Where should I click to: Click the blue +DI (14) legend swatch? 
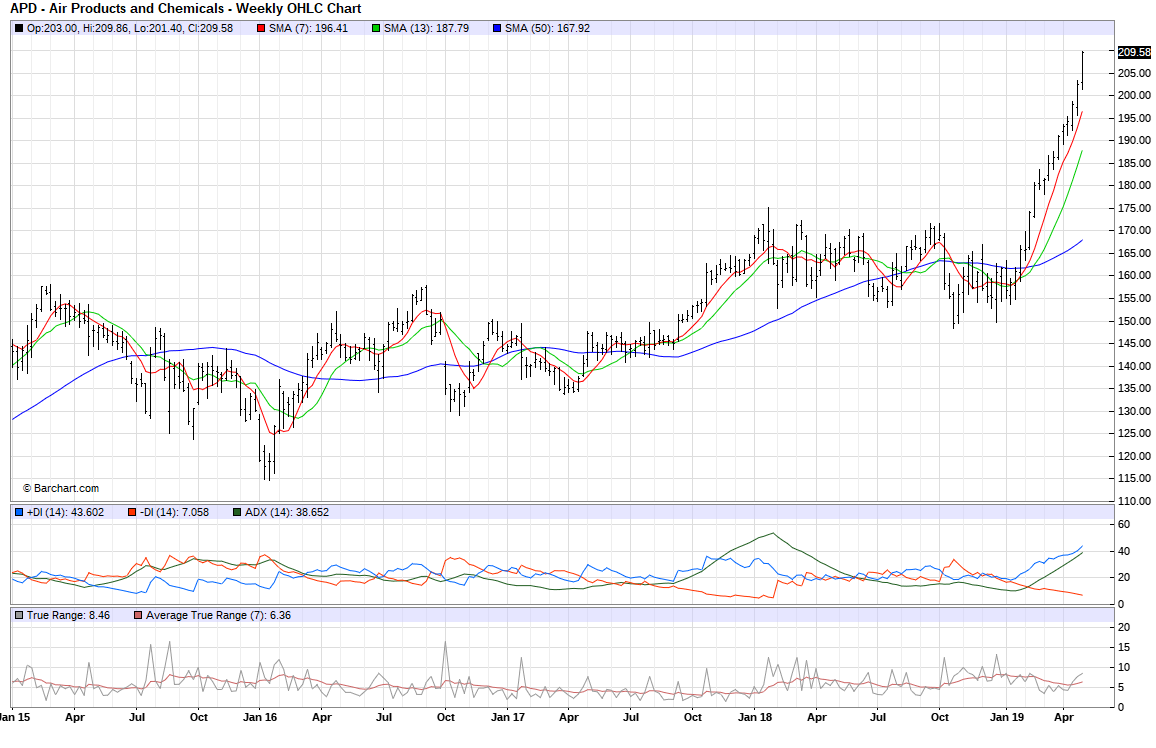click(x=19, y=512)
